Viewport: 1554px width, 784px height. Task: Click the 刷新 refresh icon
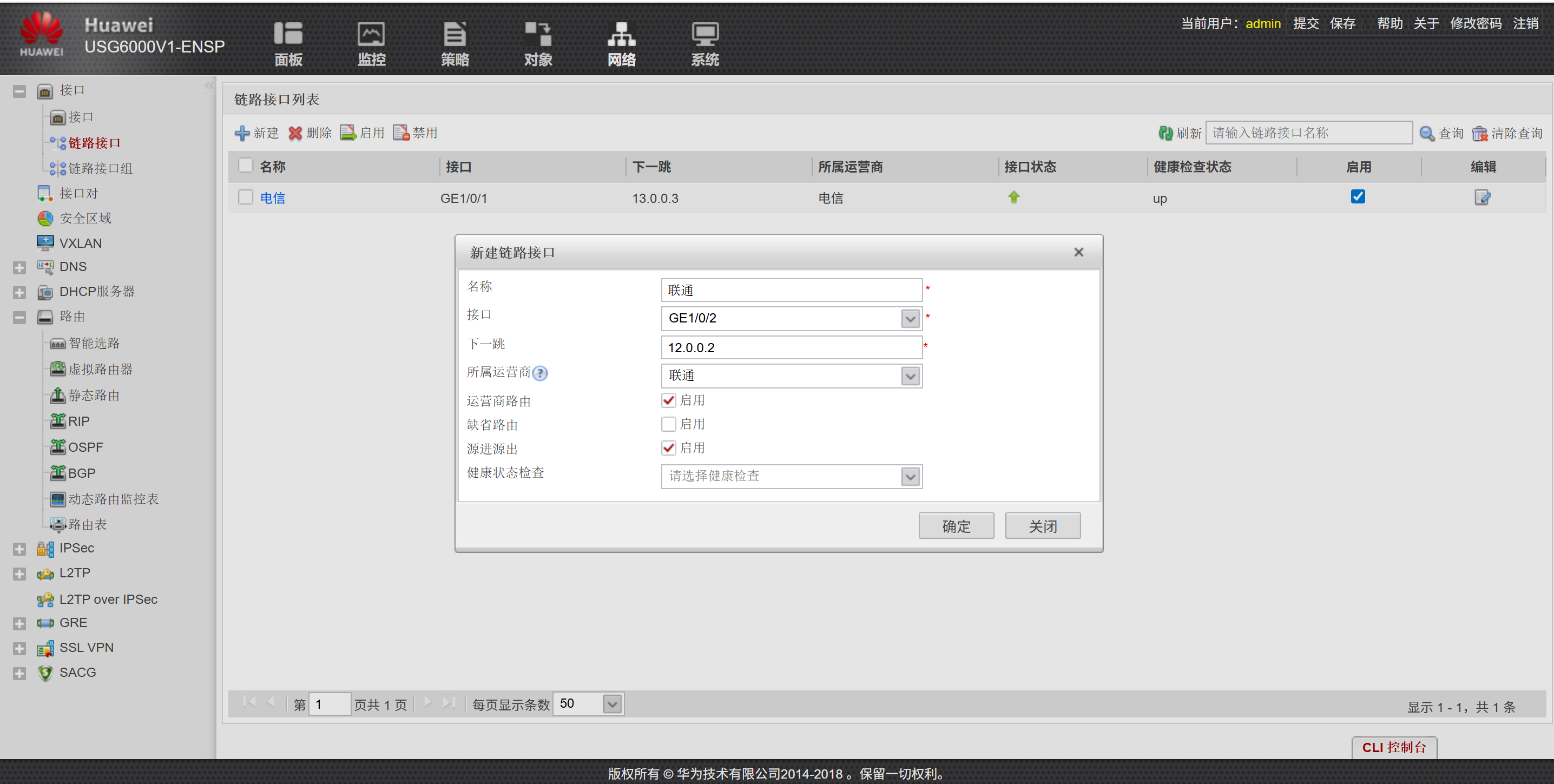pos(1165,133)
